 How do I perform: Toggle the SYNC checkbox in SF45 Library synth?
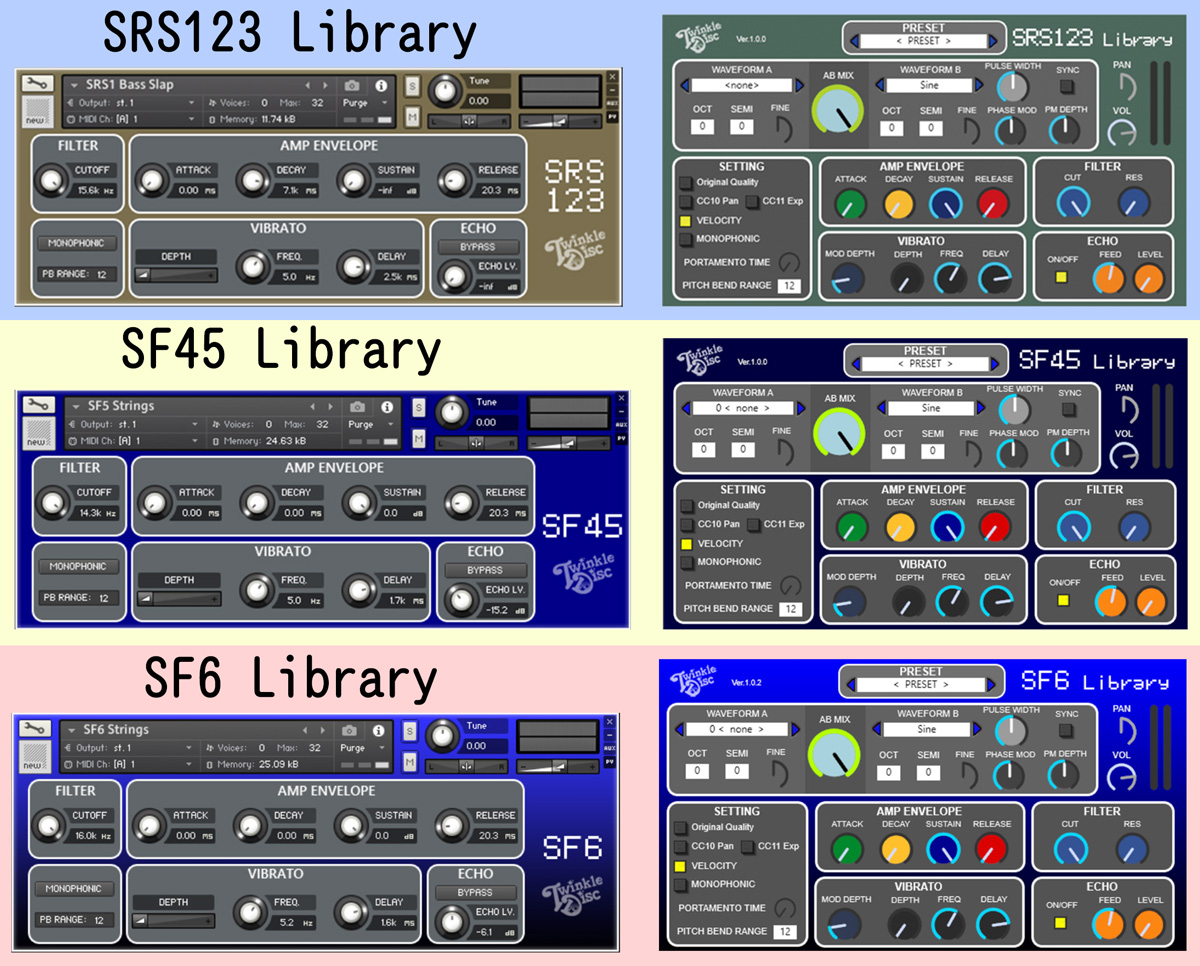[1068, 410]
